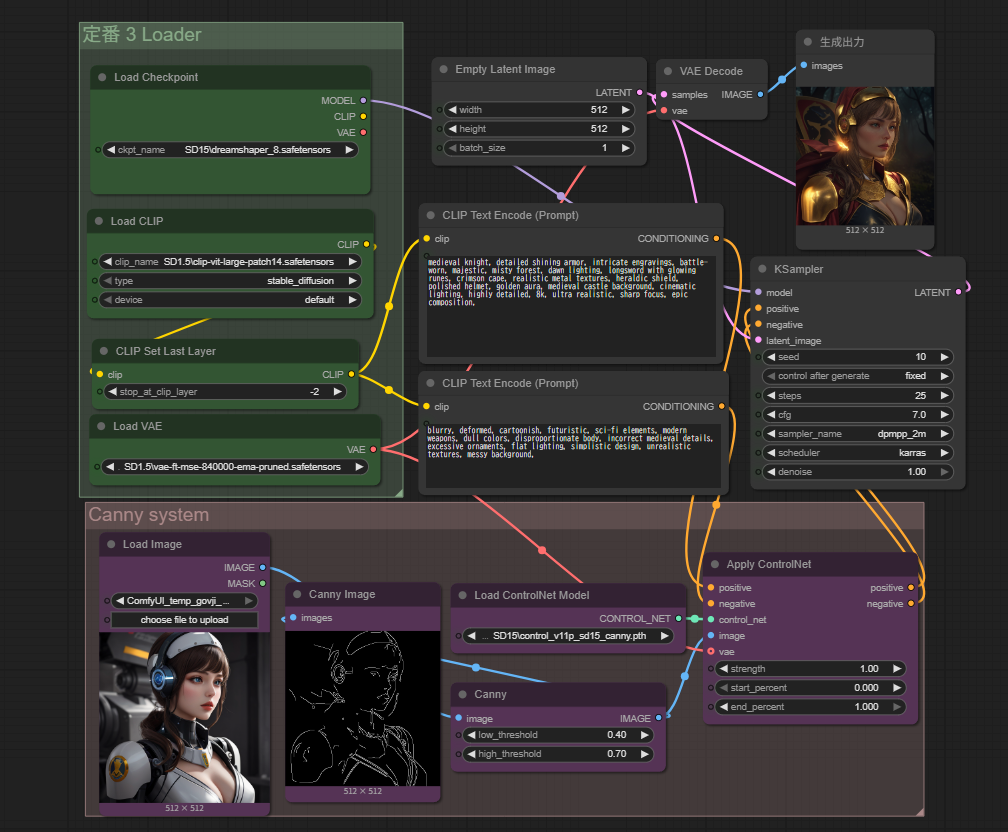Click the 'choose file to upload' button
The image size is (1008, 832).
pos(184,620)
